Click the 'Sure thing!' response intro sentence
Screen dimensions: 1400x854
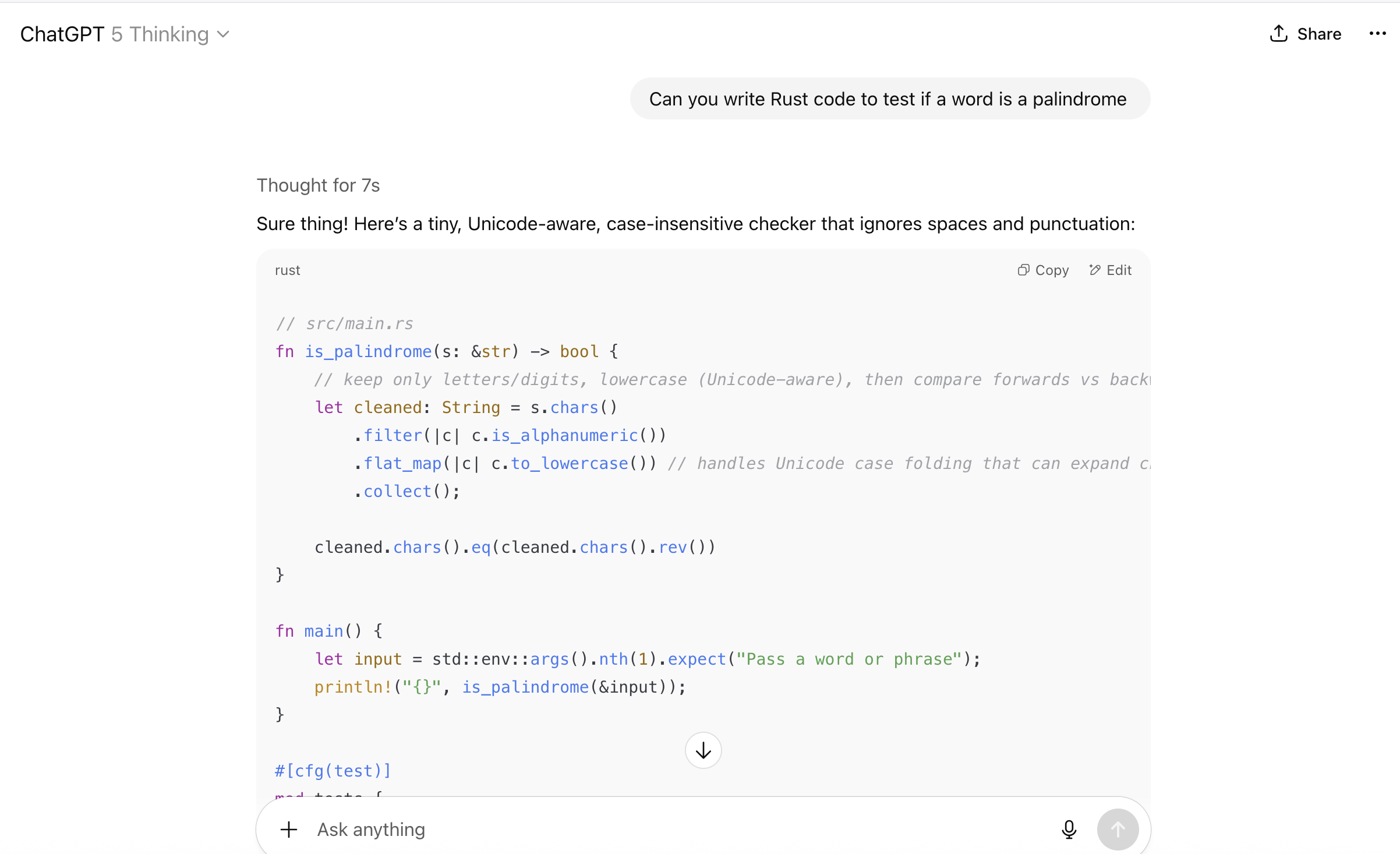696,224
